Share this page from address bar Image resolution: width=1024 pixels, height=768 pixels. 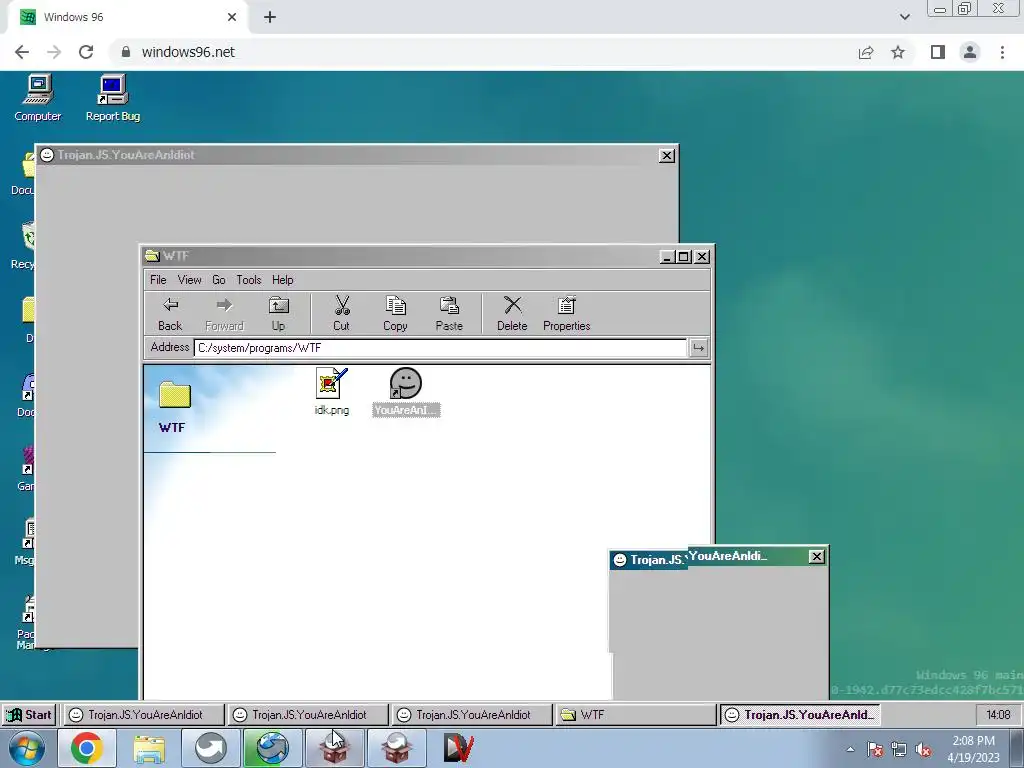click(866, 52)
